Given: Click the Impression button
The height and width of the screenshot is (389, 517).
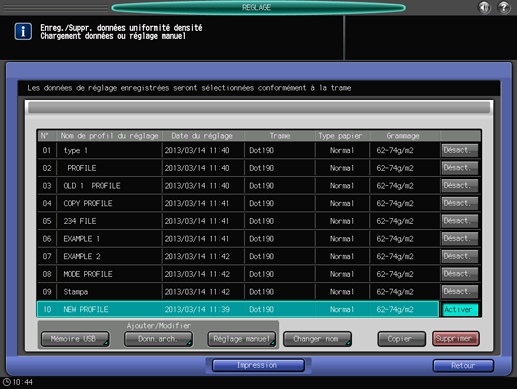Looking at the screenshot, I should point(258,365).
